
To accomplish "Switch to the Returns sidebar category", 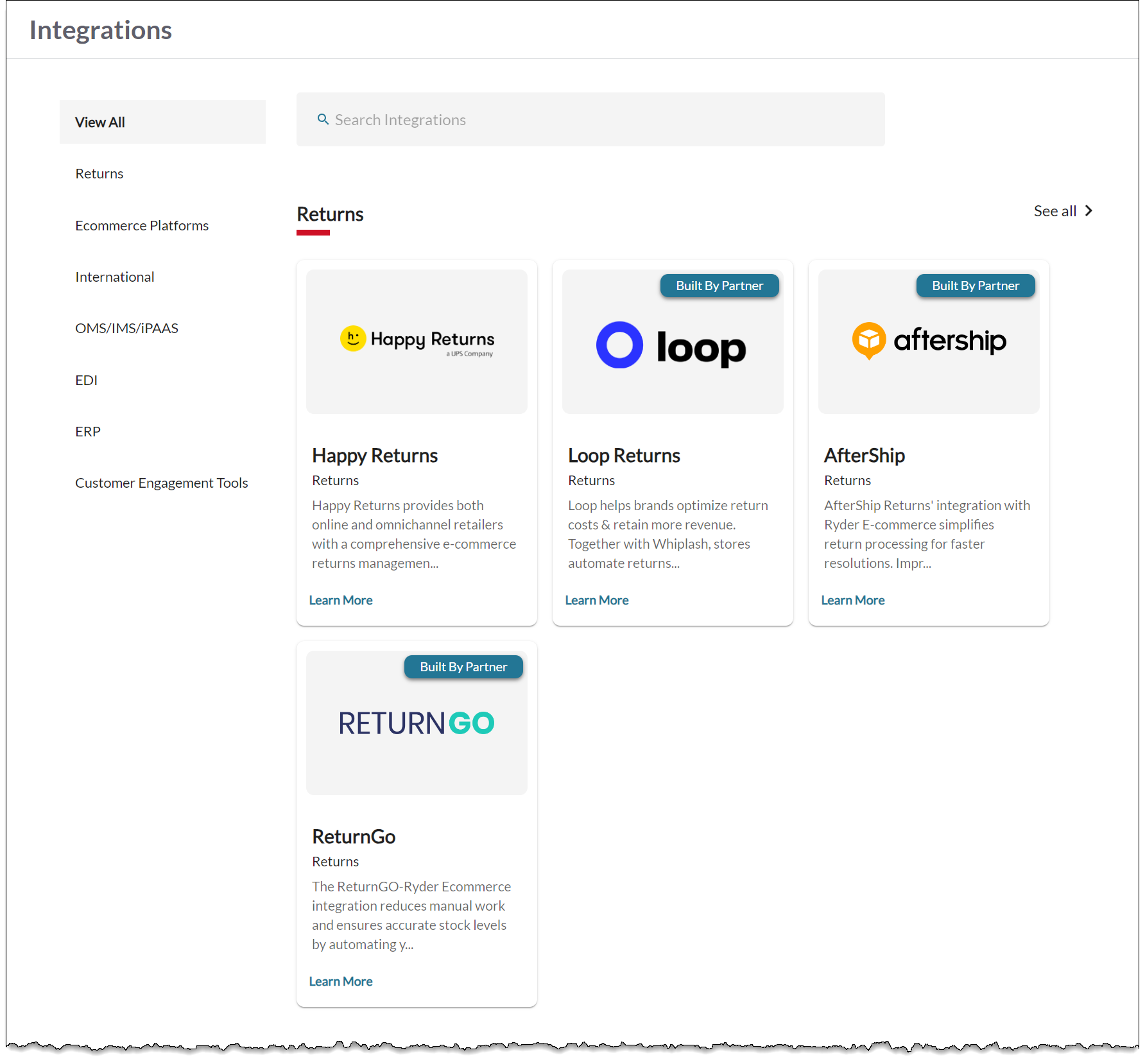I will [99, 173].
